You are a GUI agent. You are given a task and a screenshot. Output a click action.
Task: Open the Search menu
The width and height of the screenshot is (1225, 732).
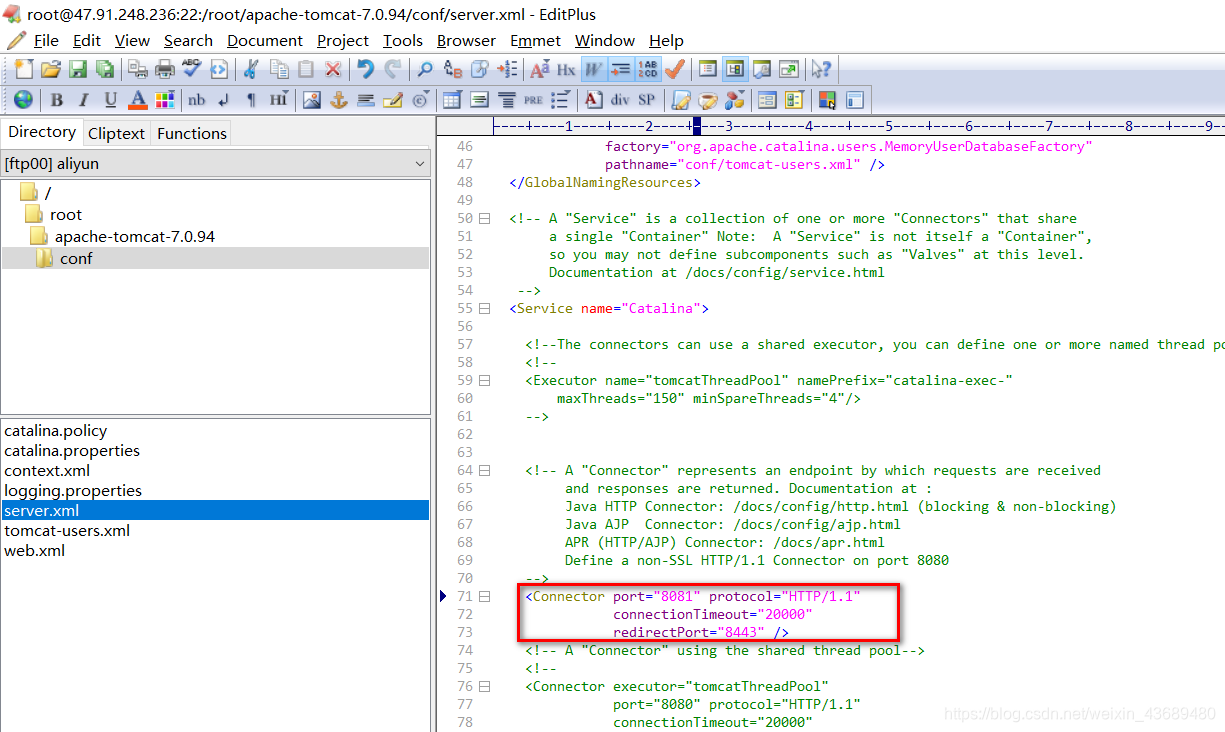pos(188,40)
